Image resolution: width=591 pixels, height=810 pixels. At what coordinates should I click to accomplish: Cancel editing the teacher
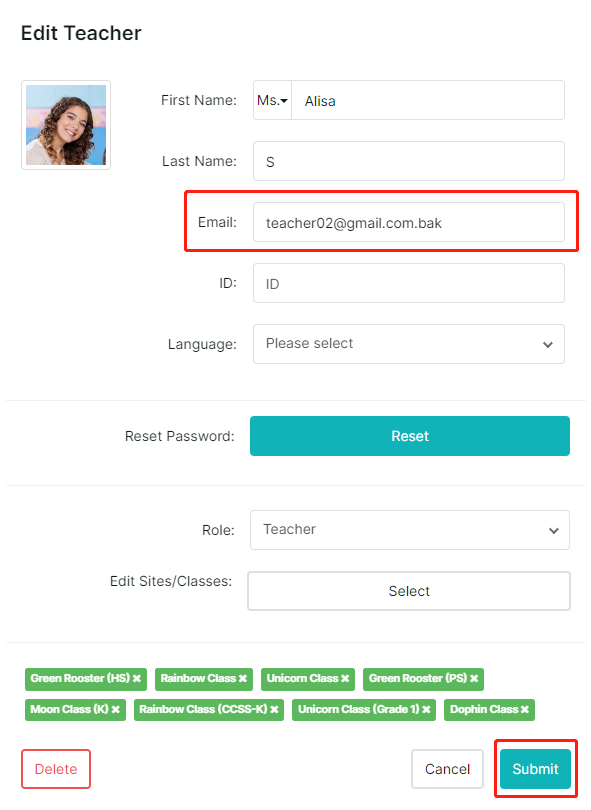pyautogui.click(x=447, y=769)
